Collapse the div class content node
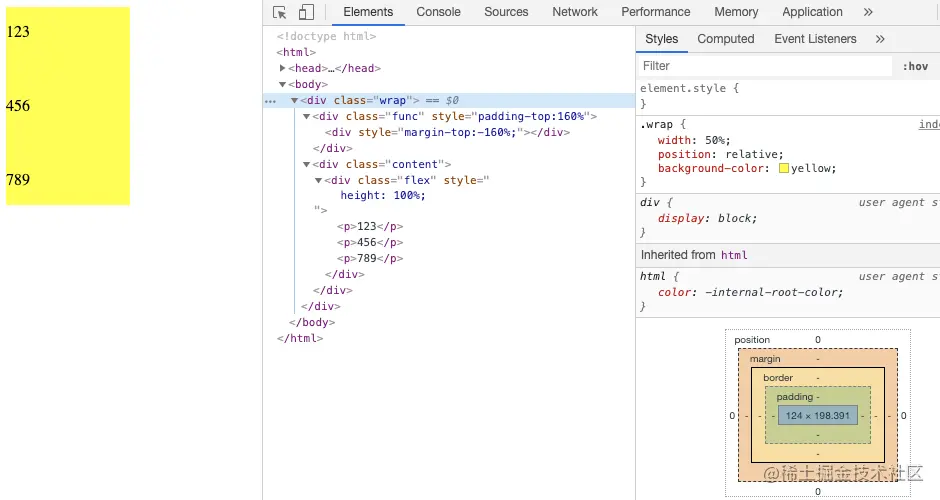940x500 pixels. coord(306,164)
